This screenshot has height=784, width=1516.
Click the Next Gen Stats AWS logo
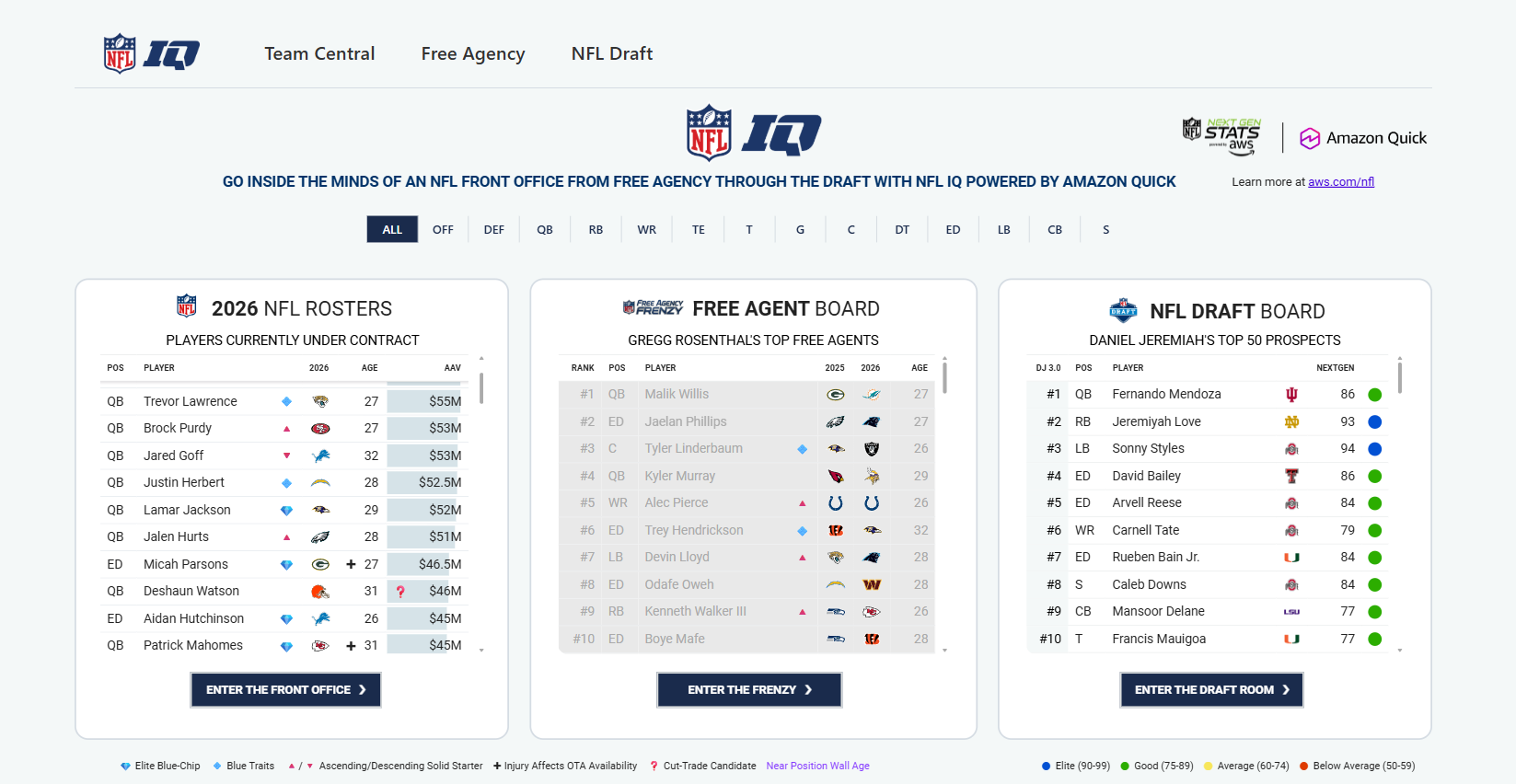[1221, 136]
